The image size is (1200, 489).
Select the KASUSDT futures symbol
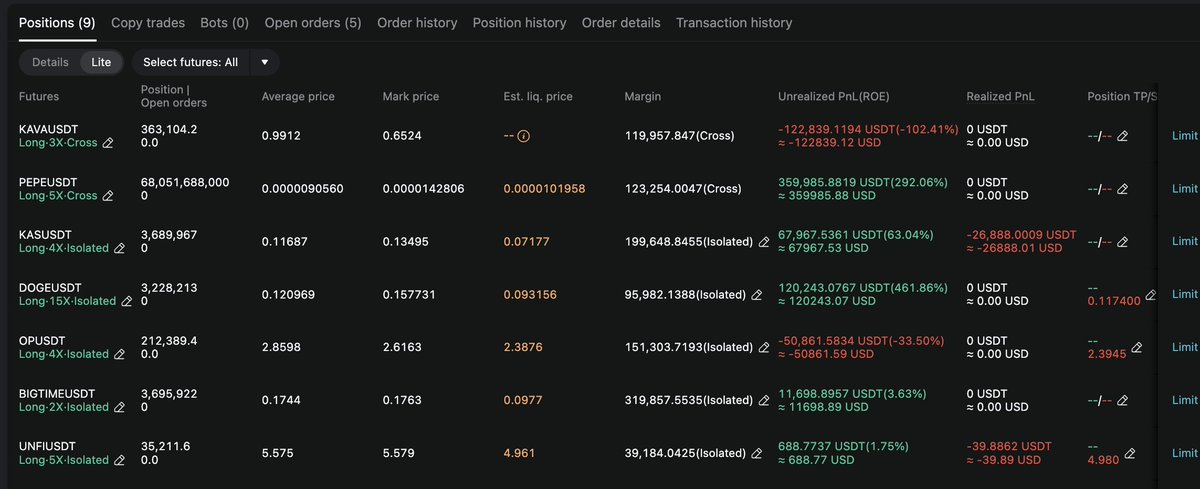coord(46,234)
